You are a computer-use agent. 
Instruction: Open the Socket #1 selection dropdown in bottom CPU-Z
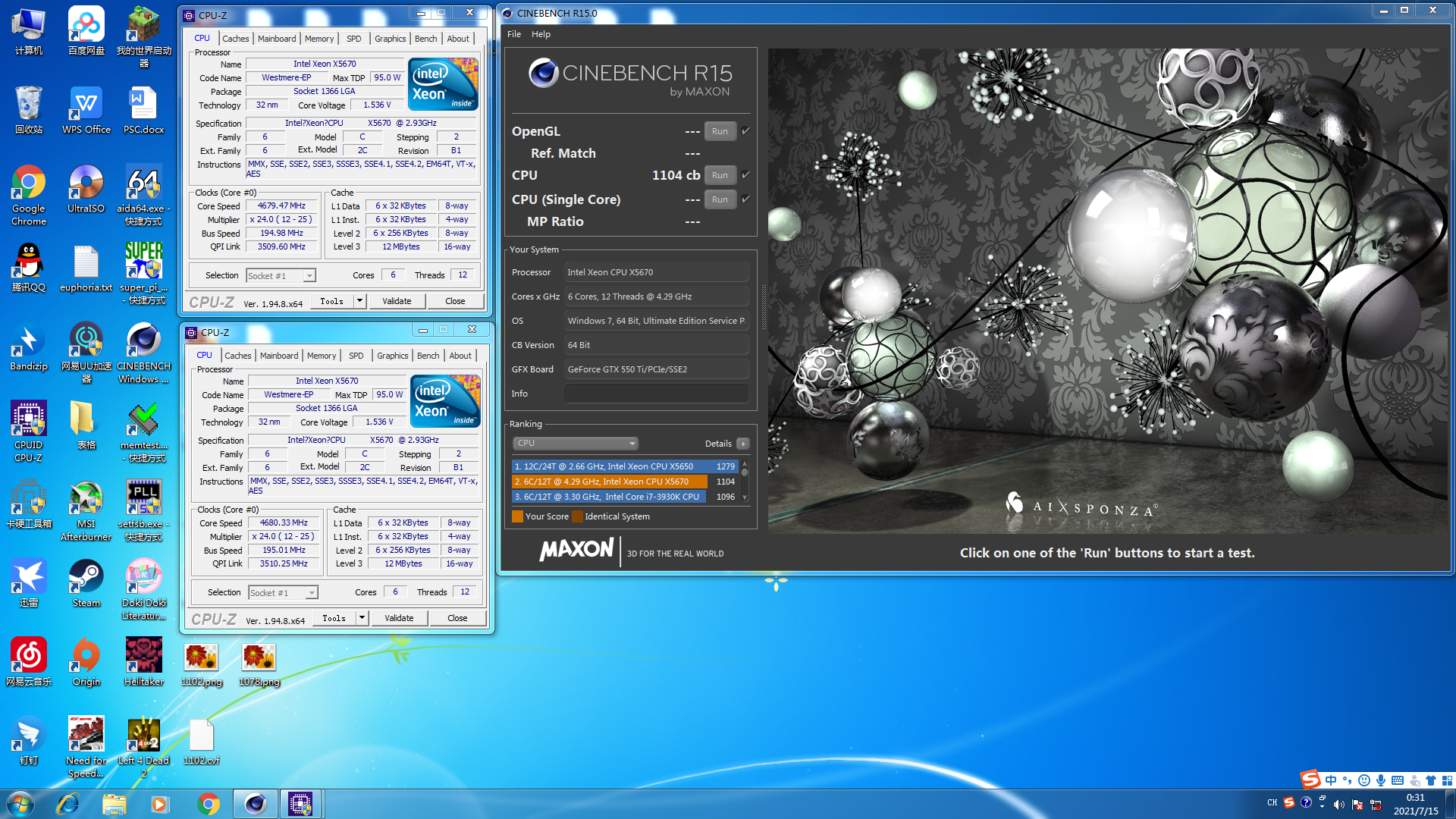283,592
